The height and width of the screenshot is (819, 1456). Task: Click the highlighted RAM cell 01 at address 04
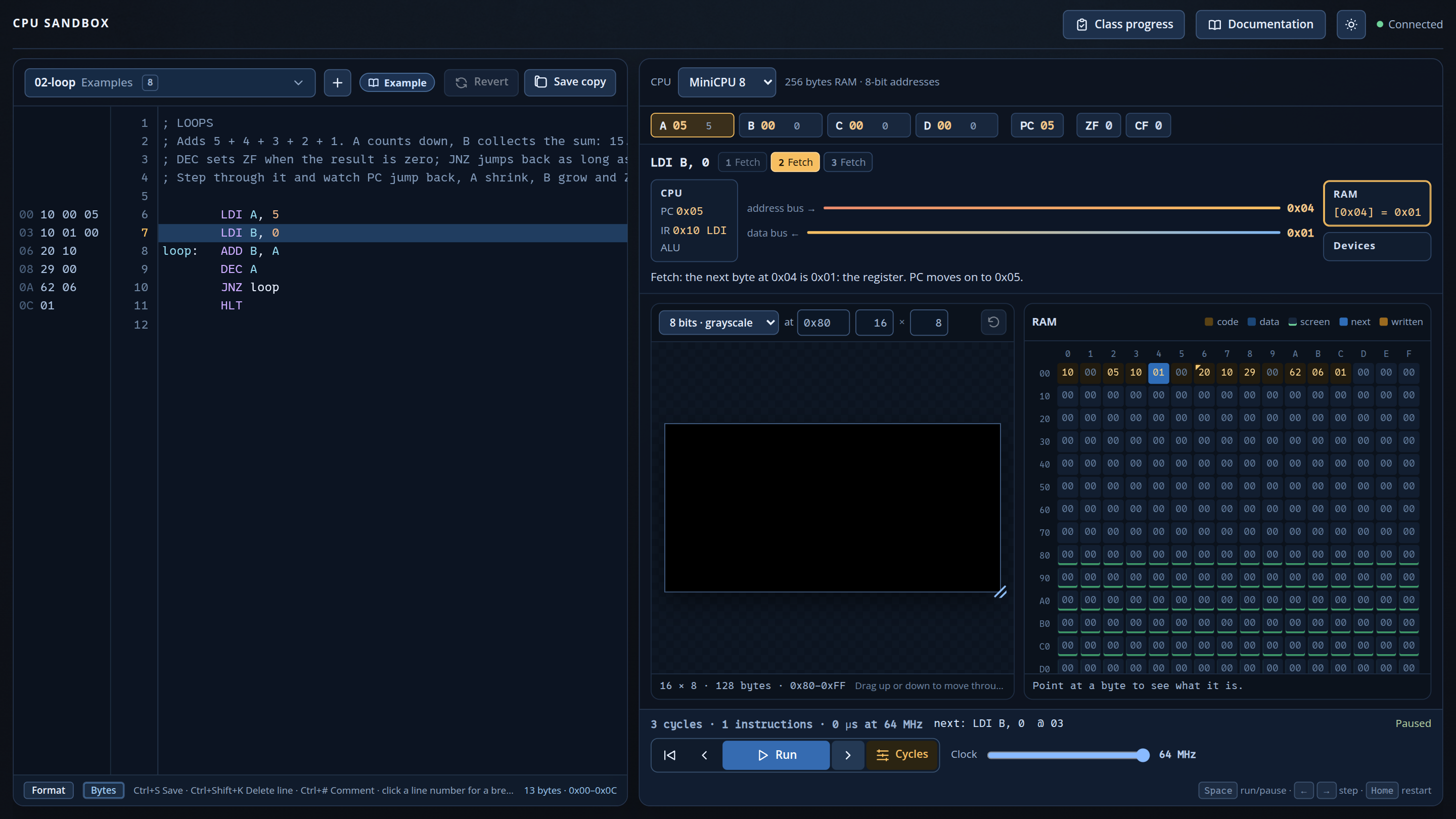1159,373
